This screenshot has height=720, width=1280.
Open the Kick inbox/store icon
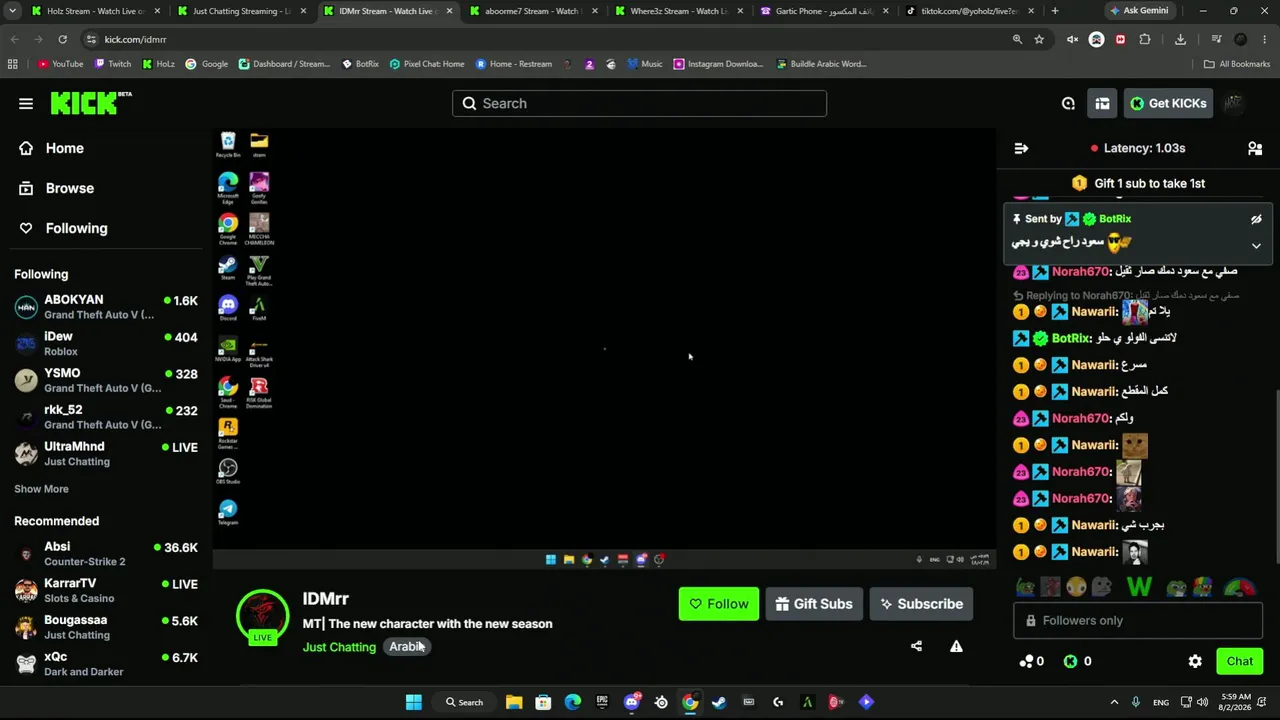click(x=1102, y=104)
